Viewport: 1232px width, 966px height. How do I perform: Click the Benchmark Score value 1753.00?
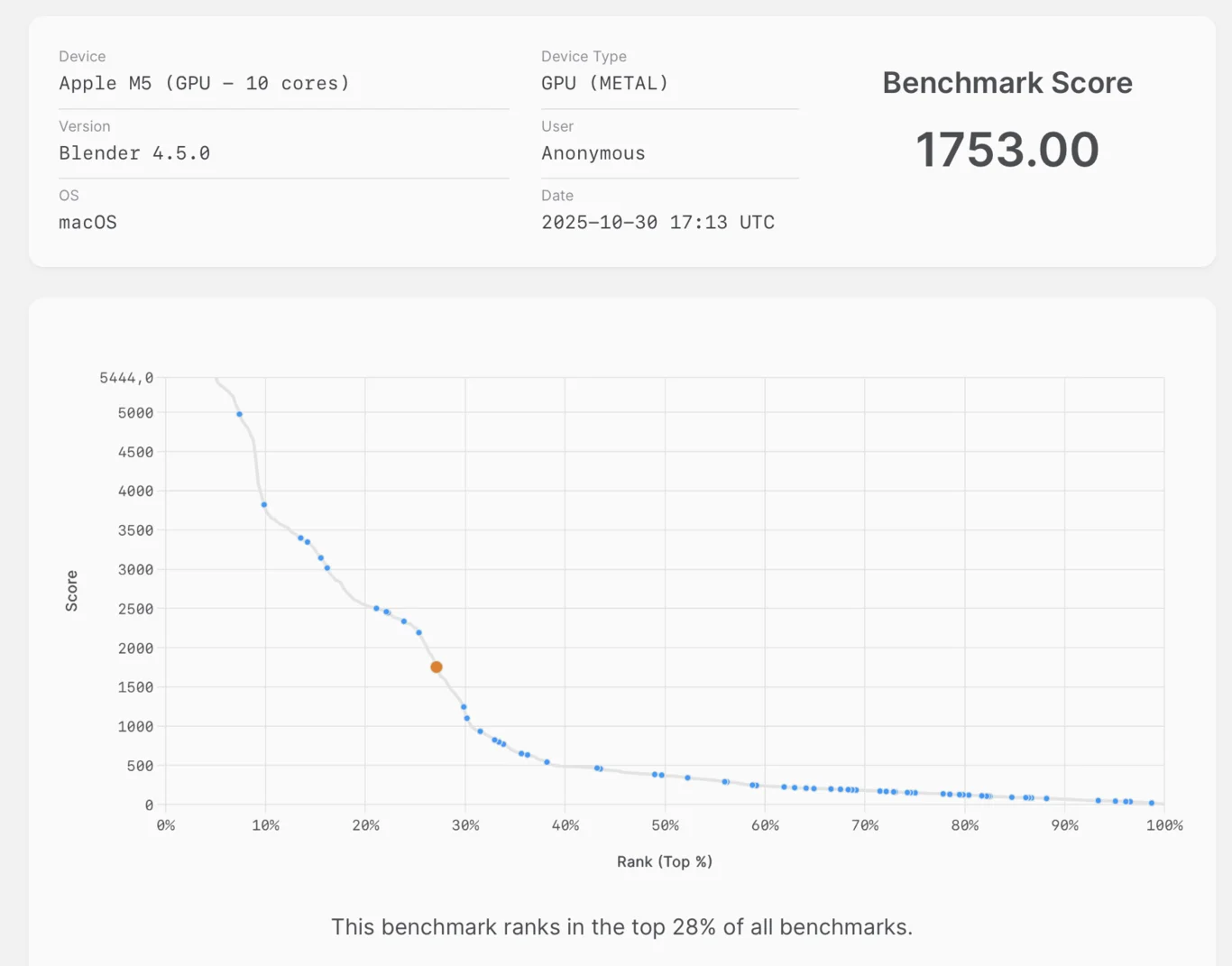pos(1007,150)
